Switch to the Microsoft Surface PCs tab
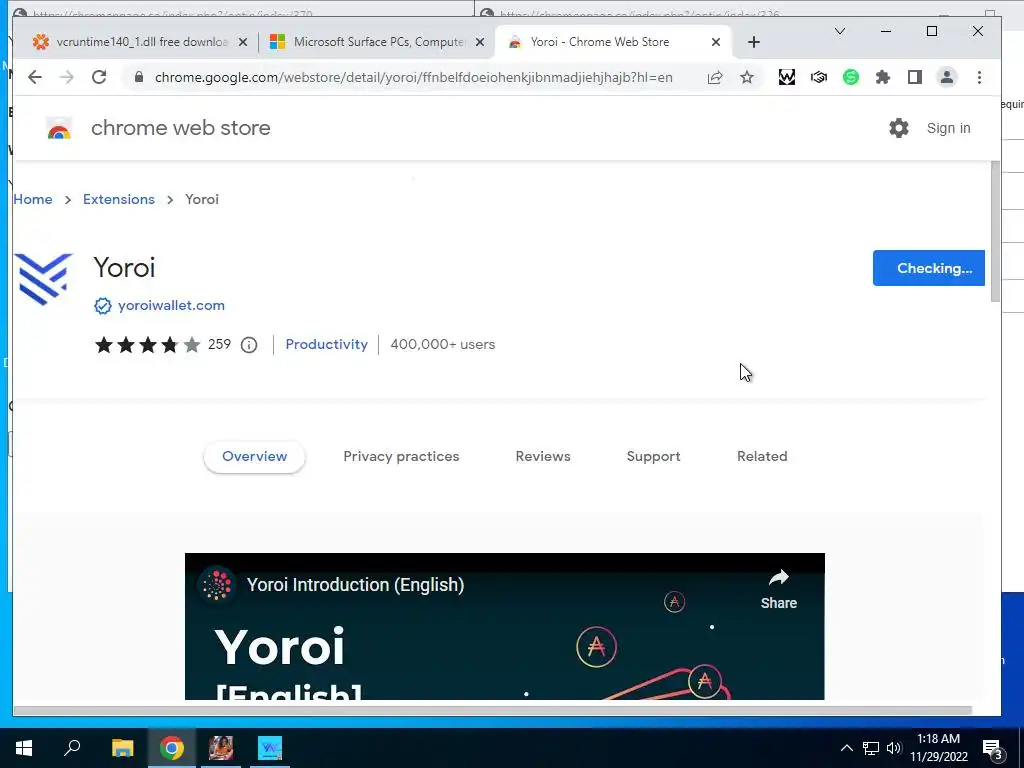 coord(376,42)
